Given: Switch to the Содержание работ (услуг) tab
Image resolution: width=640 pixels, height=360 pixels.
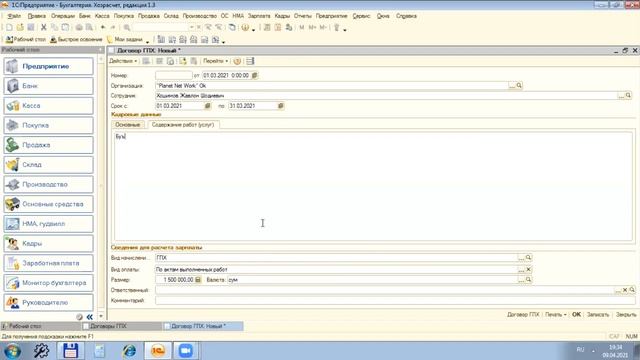Looking at the screenshot, I should pos(183,124).
